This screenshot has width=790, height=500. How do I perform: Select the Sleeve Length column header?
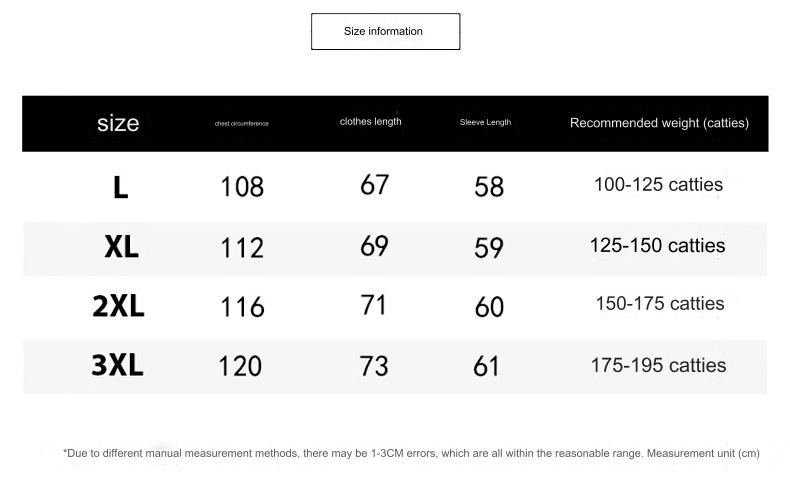pyautogui.click(x=485, y=123)
